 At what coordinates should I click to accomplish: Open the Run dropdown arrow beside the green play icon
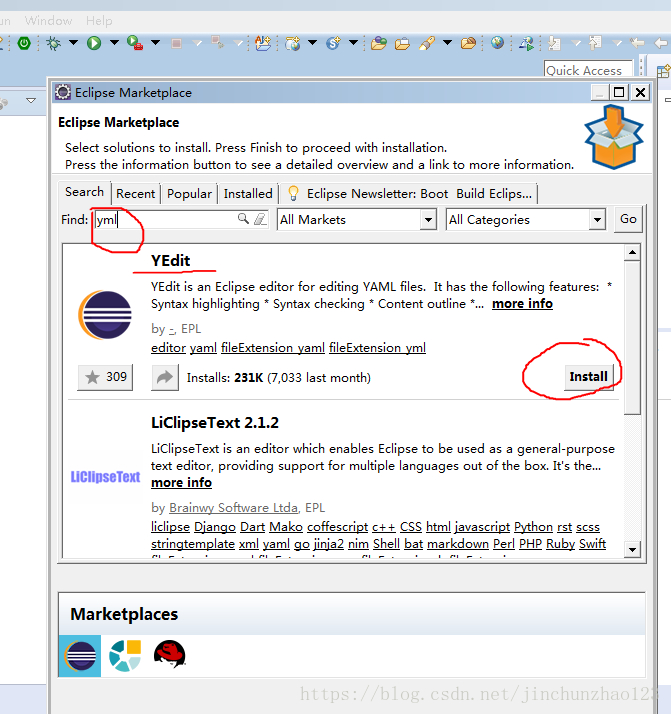tap(114, 43)
